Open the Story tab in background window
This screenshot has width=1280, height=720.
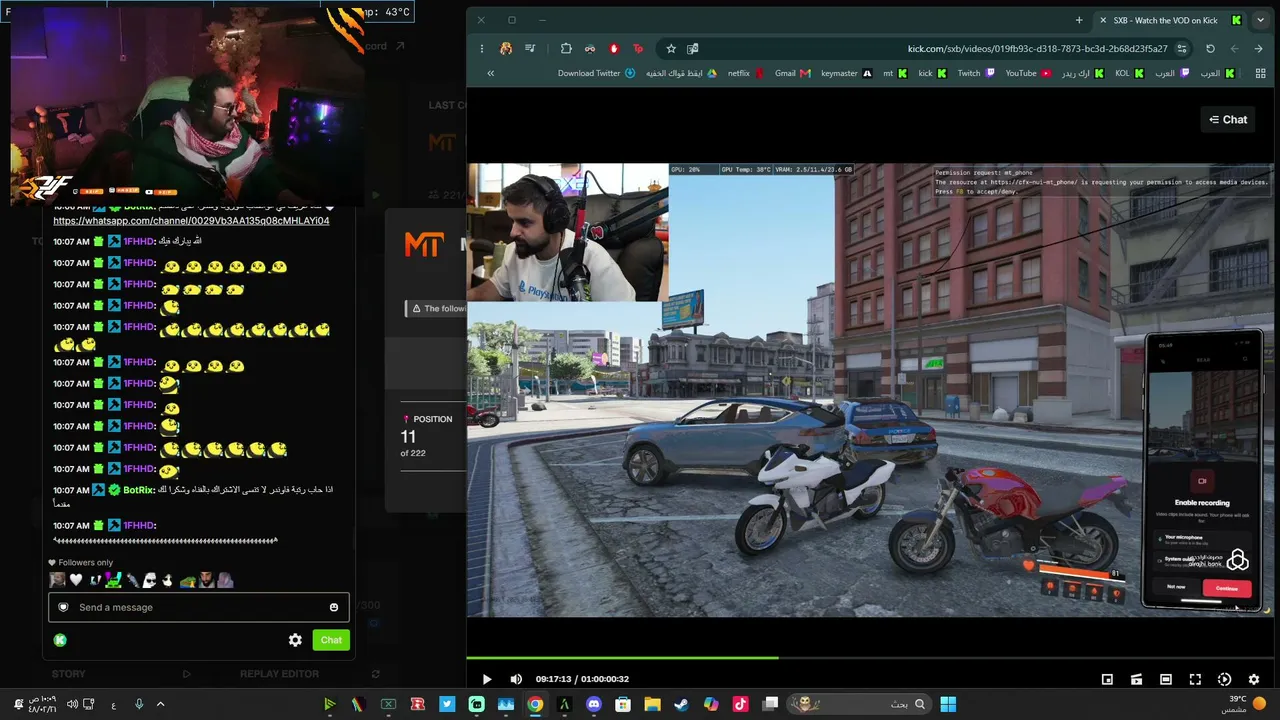[69, 674]
